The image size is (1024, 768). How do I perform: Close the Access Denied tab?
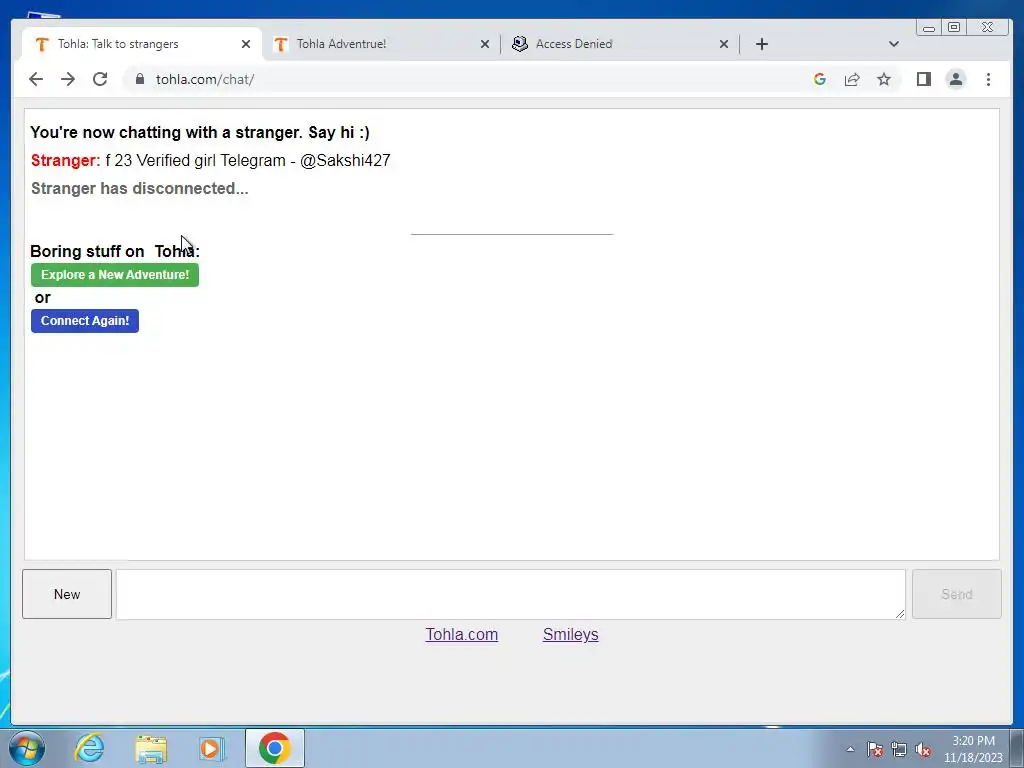click(724, 44)
